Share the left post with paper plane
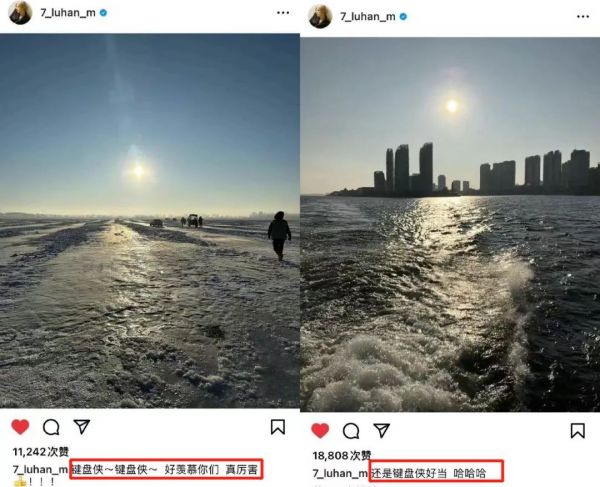Image resolution: width=600 pixels, height=487 pixels. coord(82,427)
